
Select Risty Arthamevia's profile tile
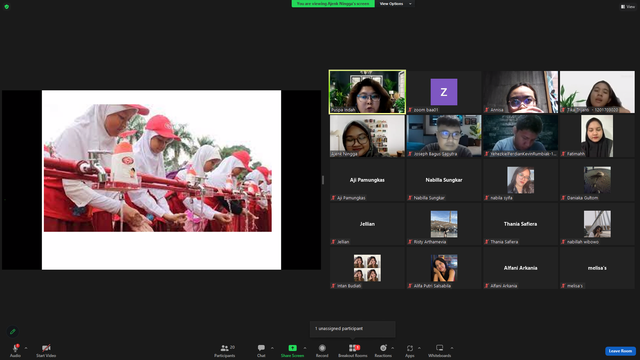(444, 224)
